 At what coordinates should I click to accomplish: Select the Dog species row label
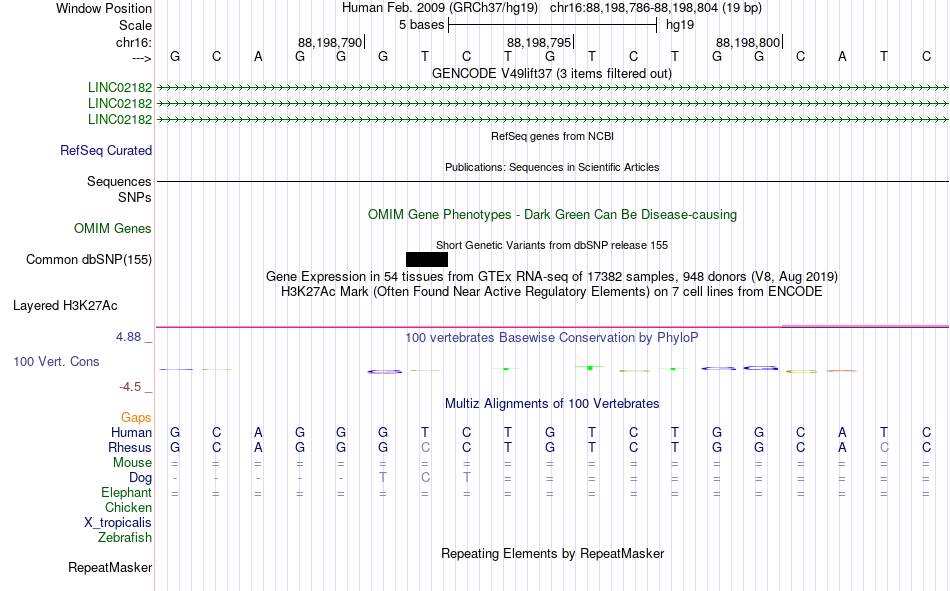click(x=141, y=478)
